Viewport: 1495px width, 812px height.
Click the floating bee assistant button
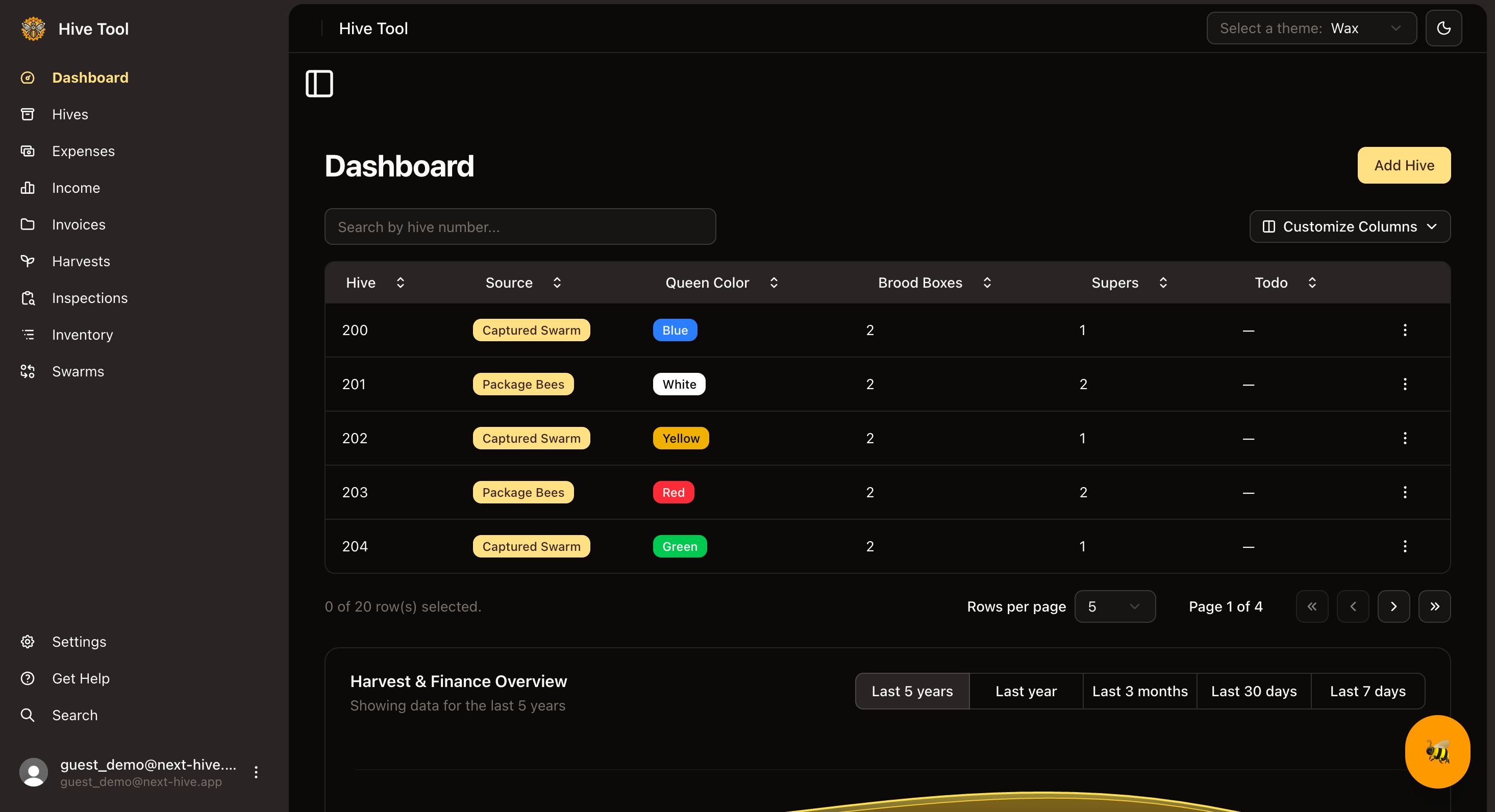click(x=1437, y=751)
